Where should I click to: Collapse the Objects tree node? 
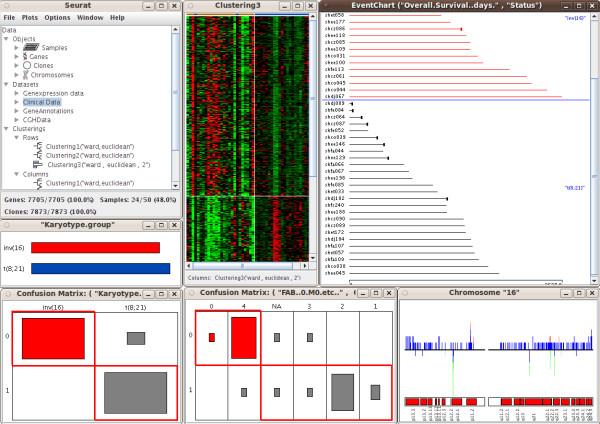coord(6,39)
